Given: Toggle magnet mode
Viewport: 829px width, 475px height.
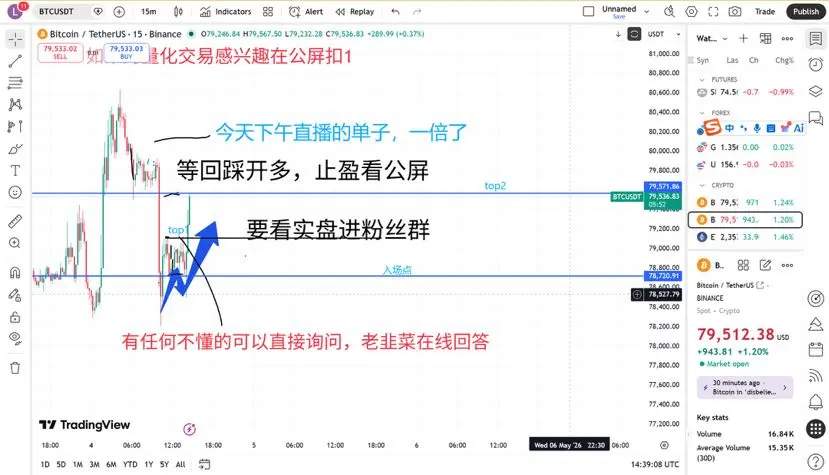Looking at the screenshot, I should coord(15,272).
